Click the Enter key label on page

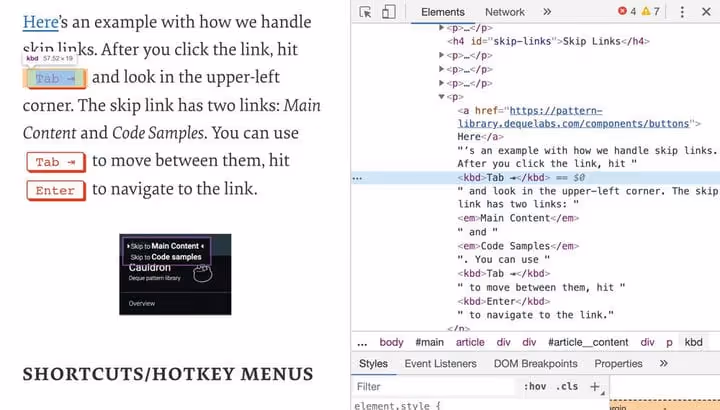pos(56,190)
